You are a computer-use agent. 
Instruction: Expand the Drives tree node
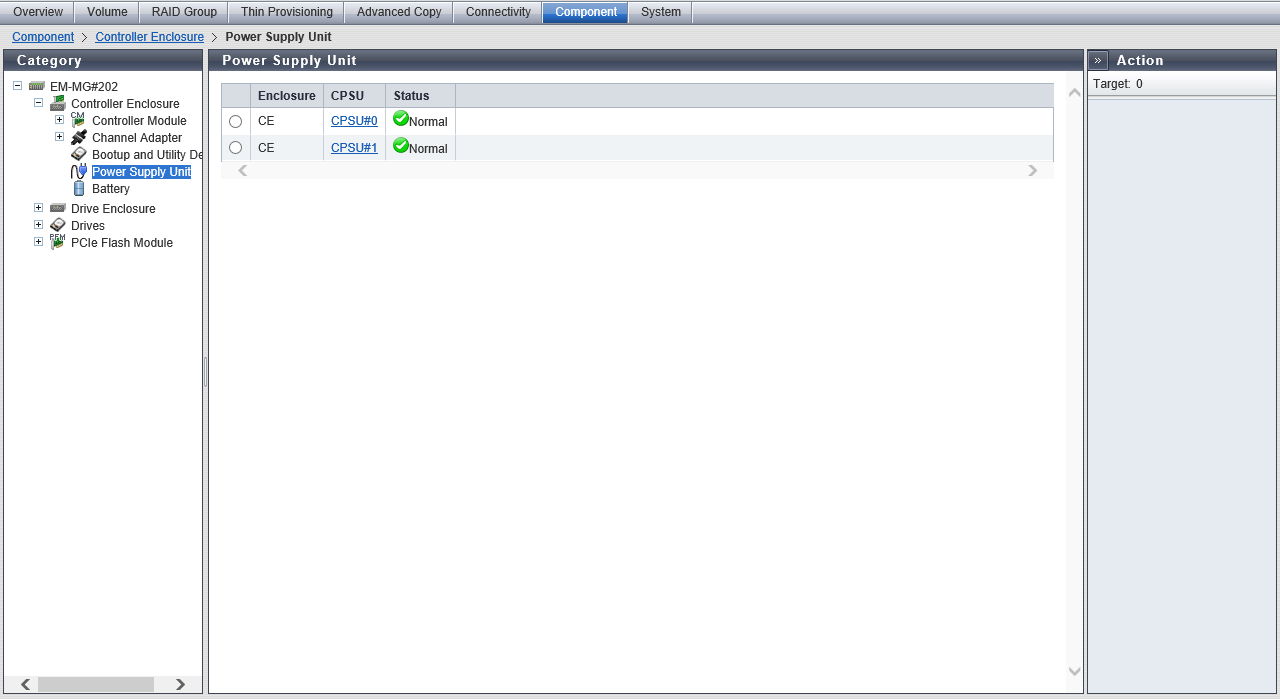[38, 225]
